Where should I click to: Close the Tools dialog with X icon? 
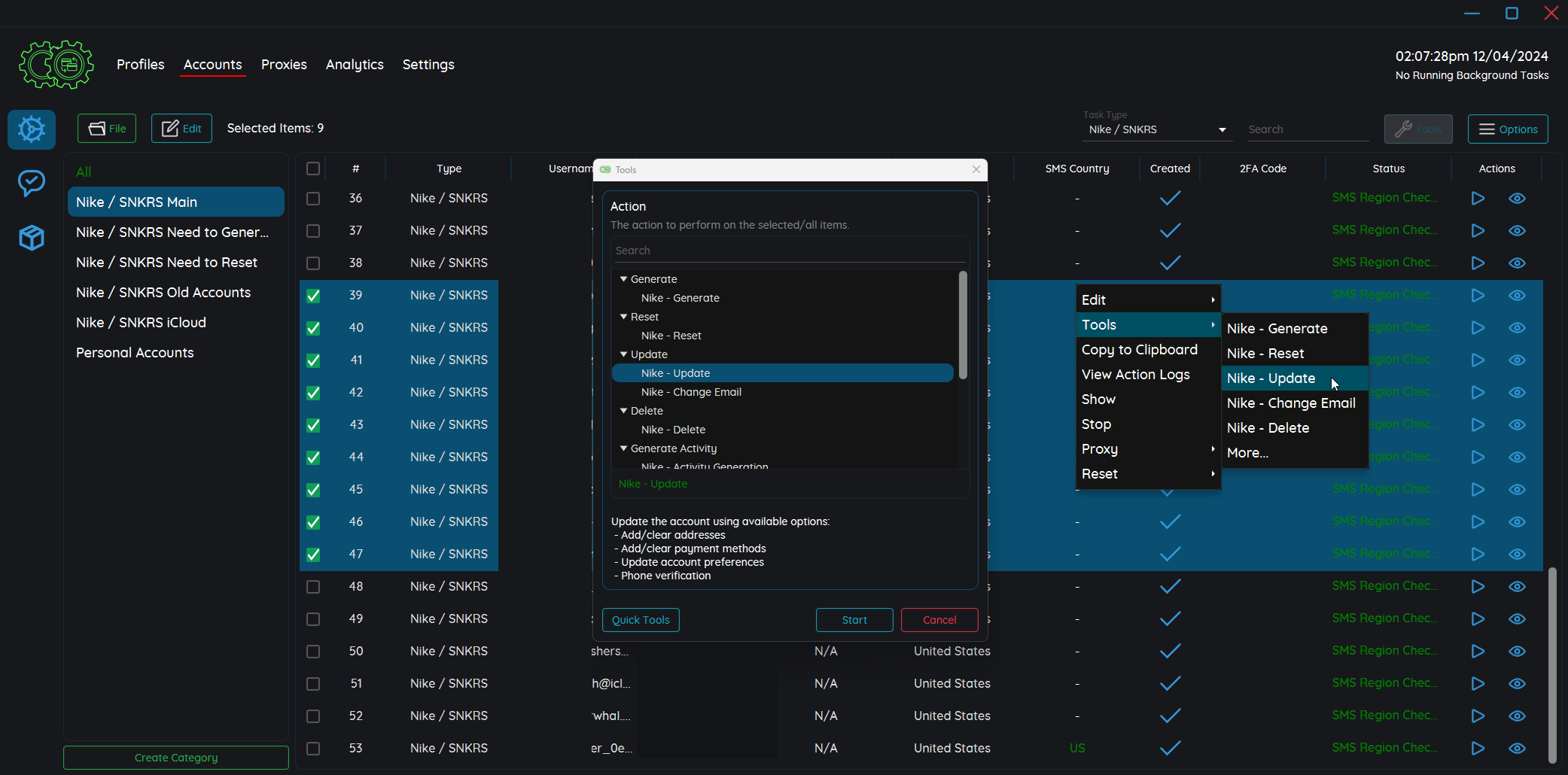click(976, 169)
